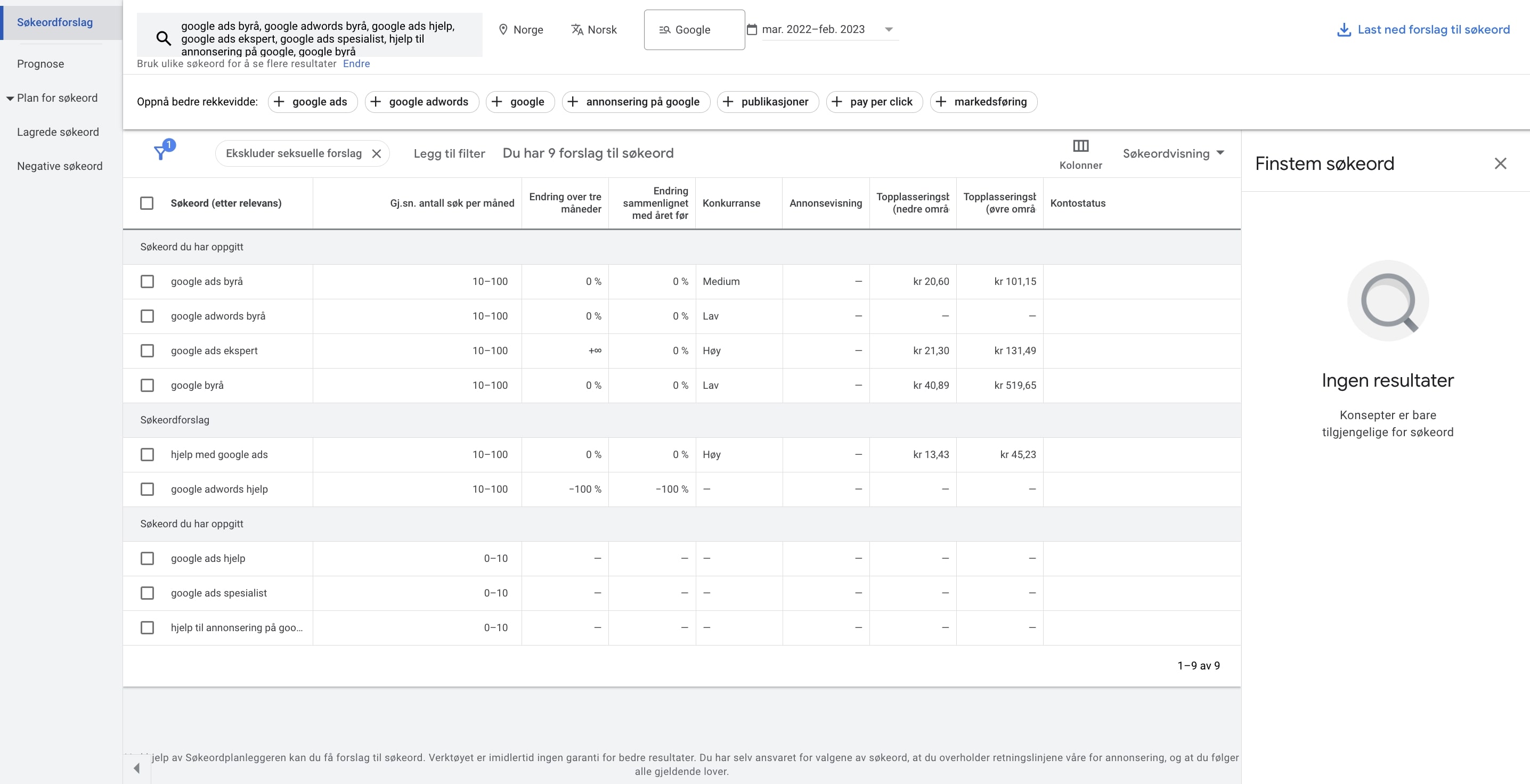This screenshot has width=1530, height=784.
Task: Open the Søkeordvisning view dropdown
Action: pyautogui.click(x=1173, y=154)
